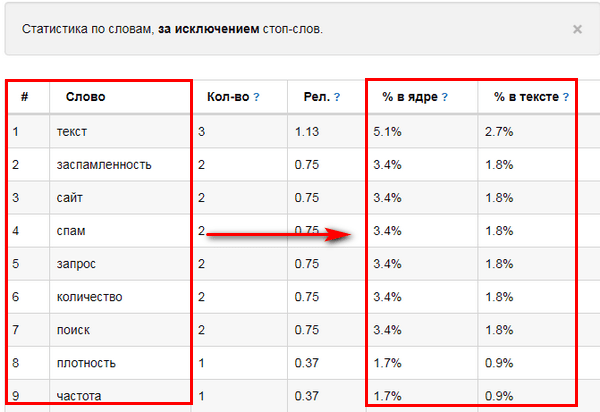Open help icon next to % в тексте
This screenshot has height=412, width=600.
coord(566,97)
